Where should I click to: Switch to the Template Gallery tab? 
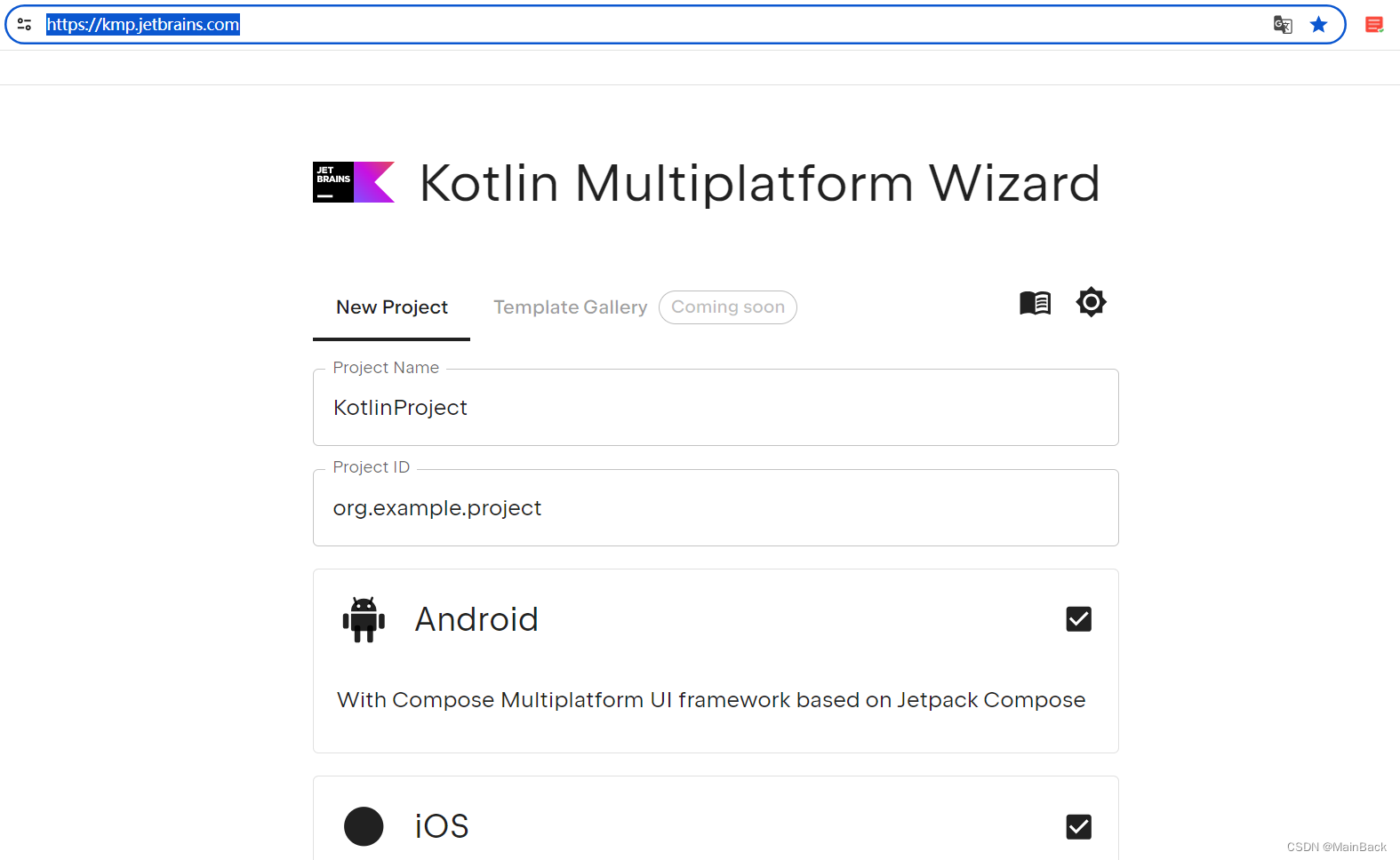(x=571, y=307)
